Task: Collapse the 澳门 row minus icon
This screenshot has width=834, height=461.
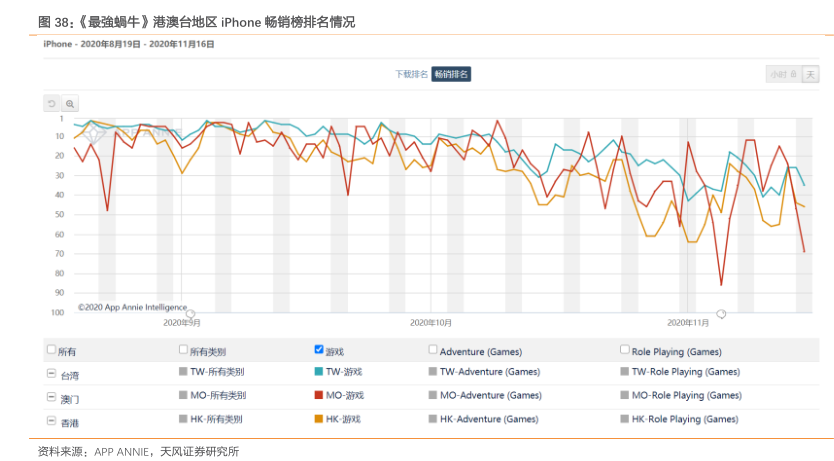Action: [51, 398]
